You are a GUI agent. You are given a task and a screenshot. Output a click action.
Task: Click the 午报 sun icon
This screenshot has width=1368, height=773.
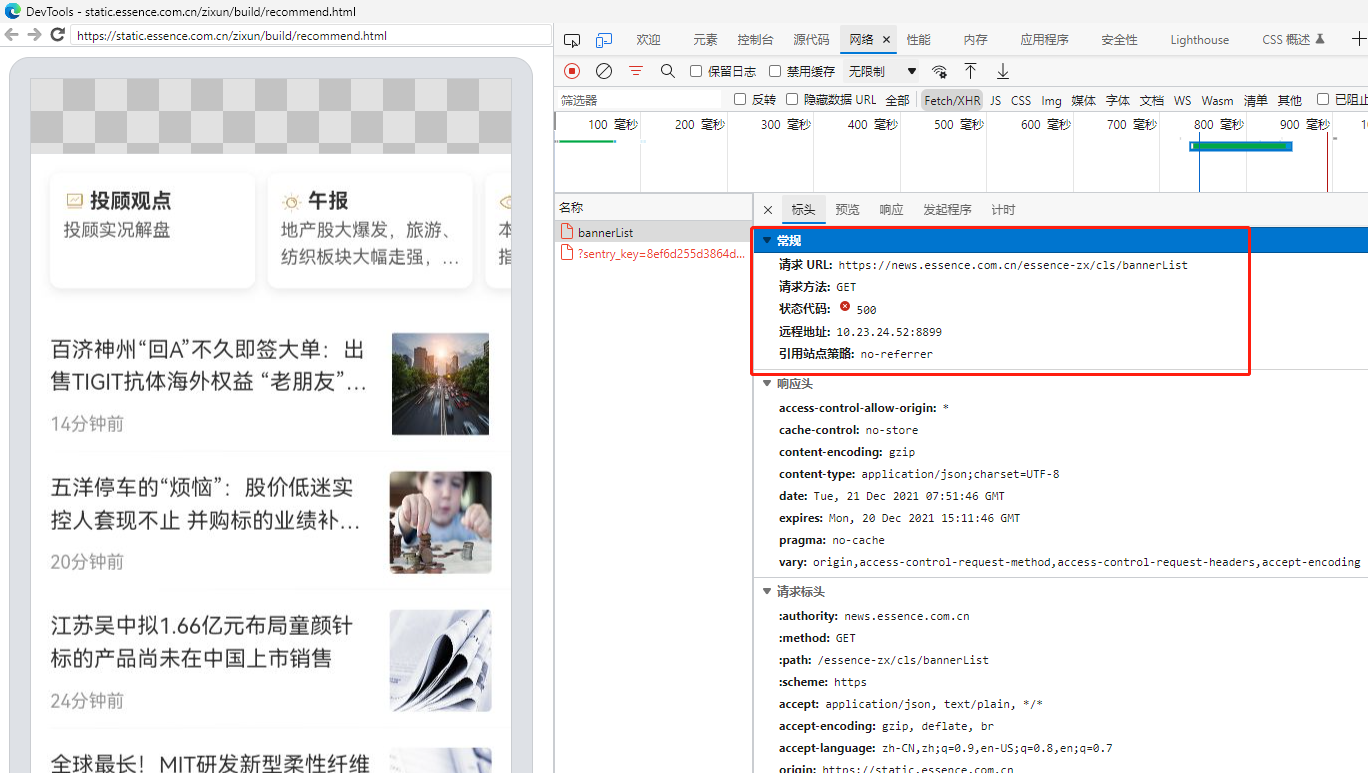click(x=291, y=201)
